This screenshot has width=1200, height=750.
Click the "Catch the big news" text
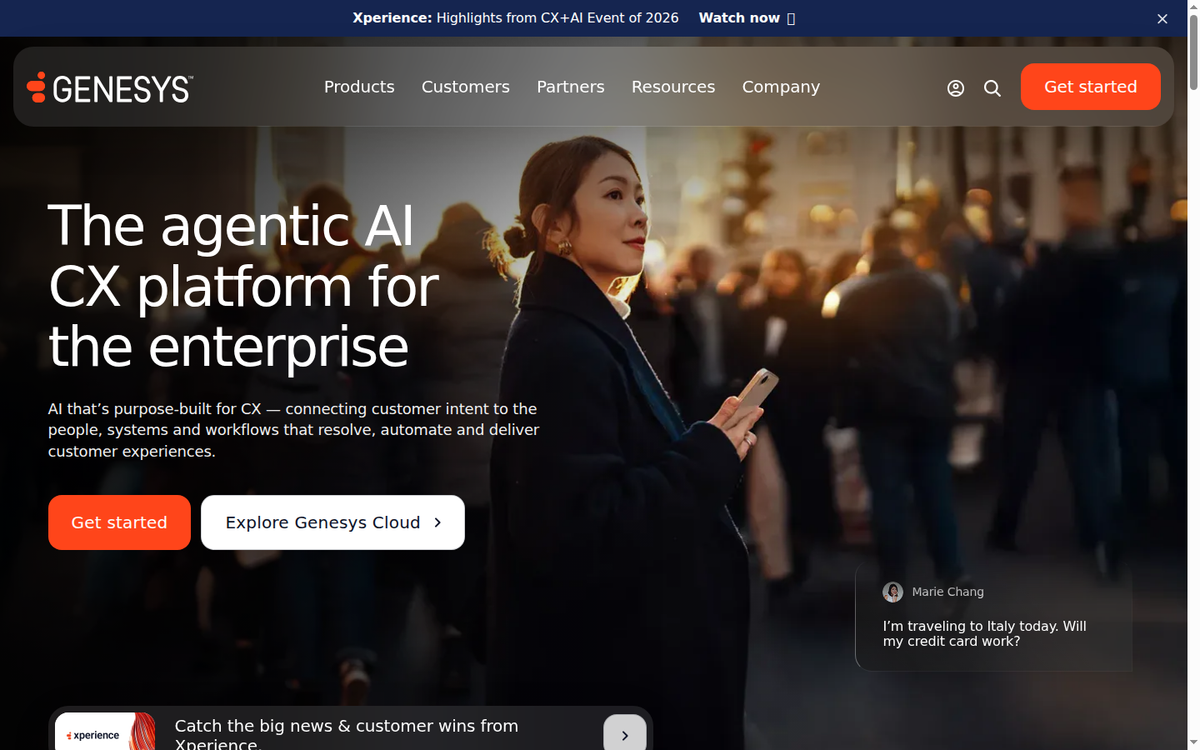346,735
